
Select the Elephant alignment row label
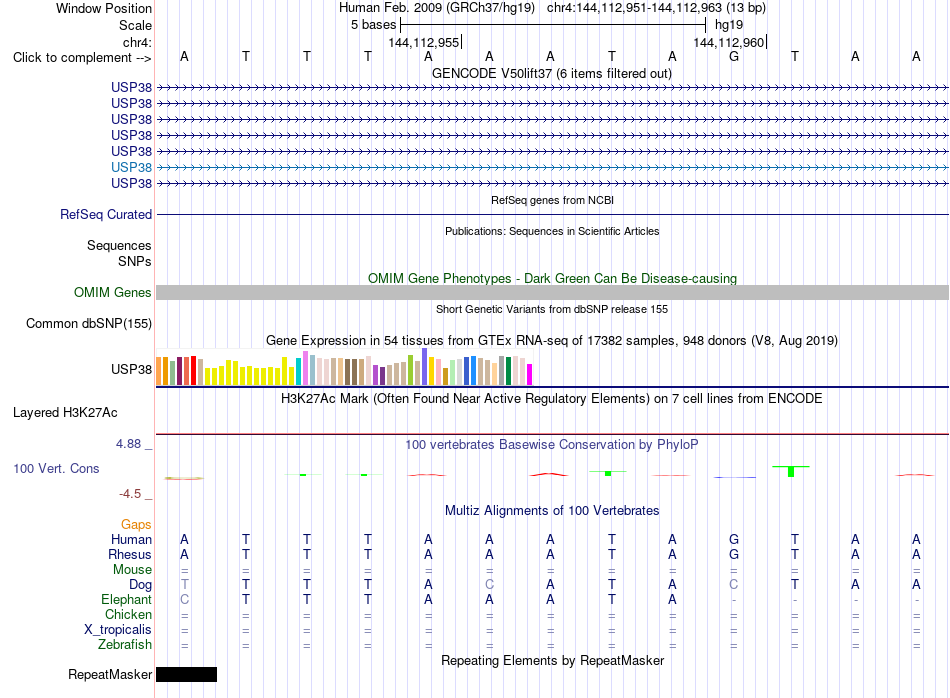click(x=126, y=599)
